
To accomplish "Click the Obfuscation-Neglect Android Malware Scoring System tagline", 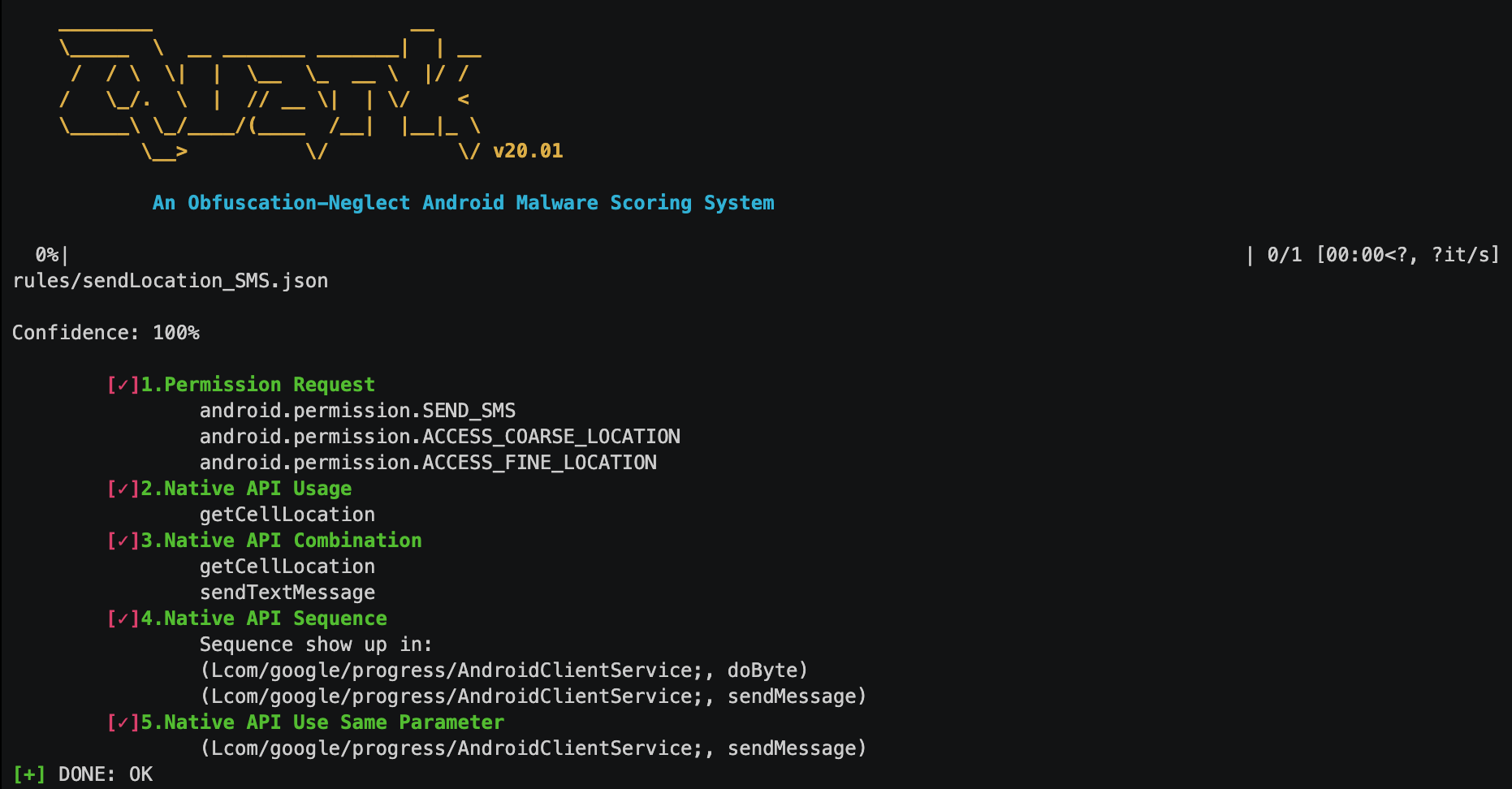I will point(463,203).
